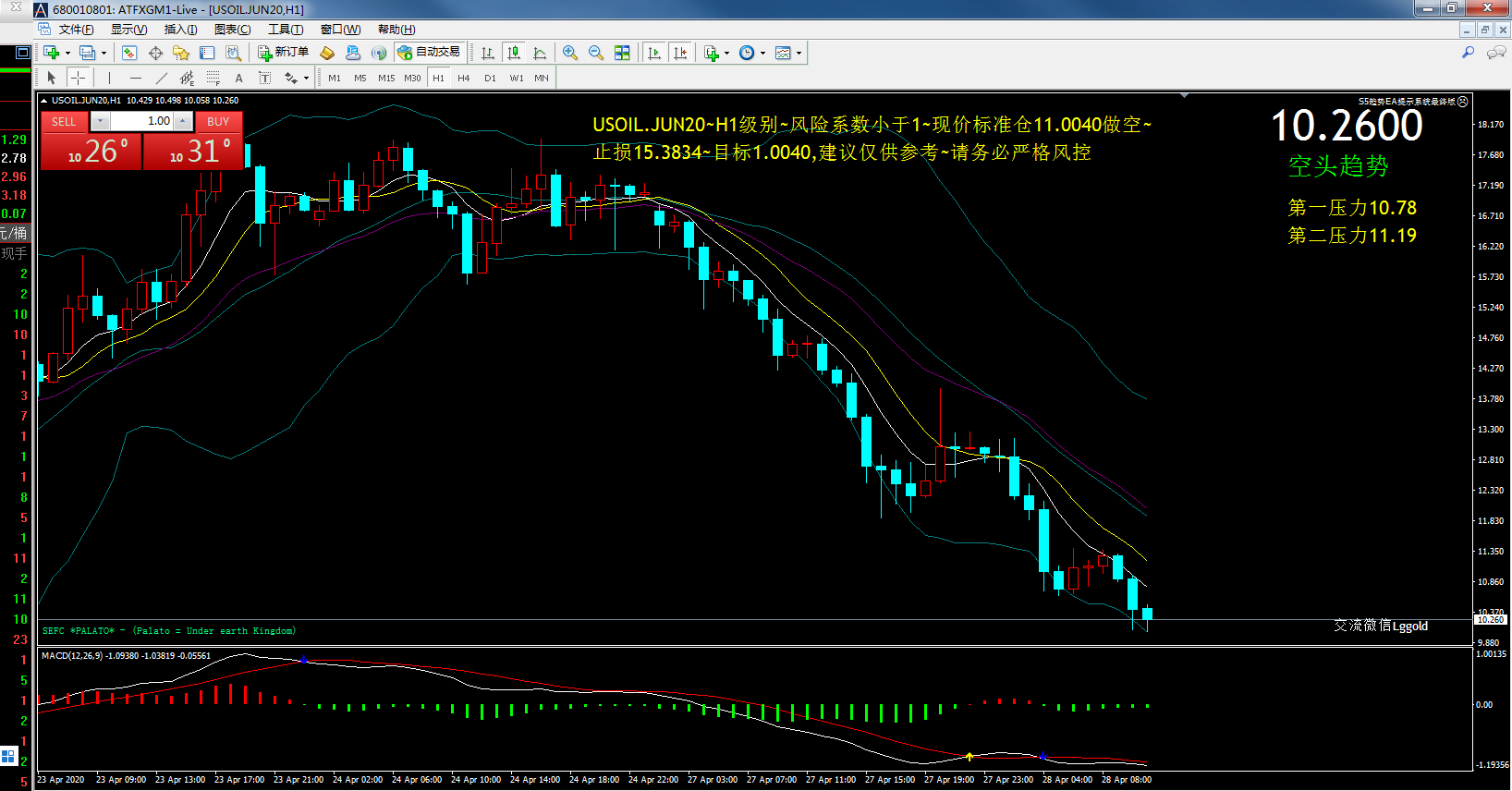This screenshot has width=1512, height=791.
Task: Expand the indicators list dropdown arrow
Action: point(726,53)
